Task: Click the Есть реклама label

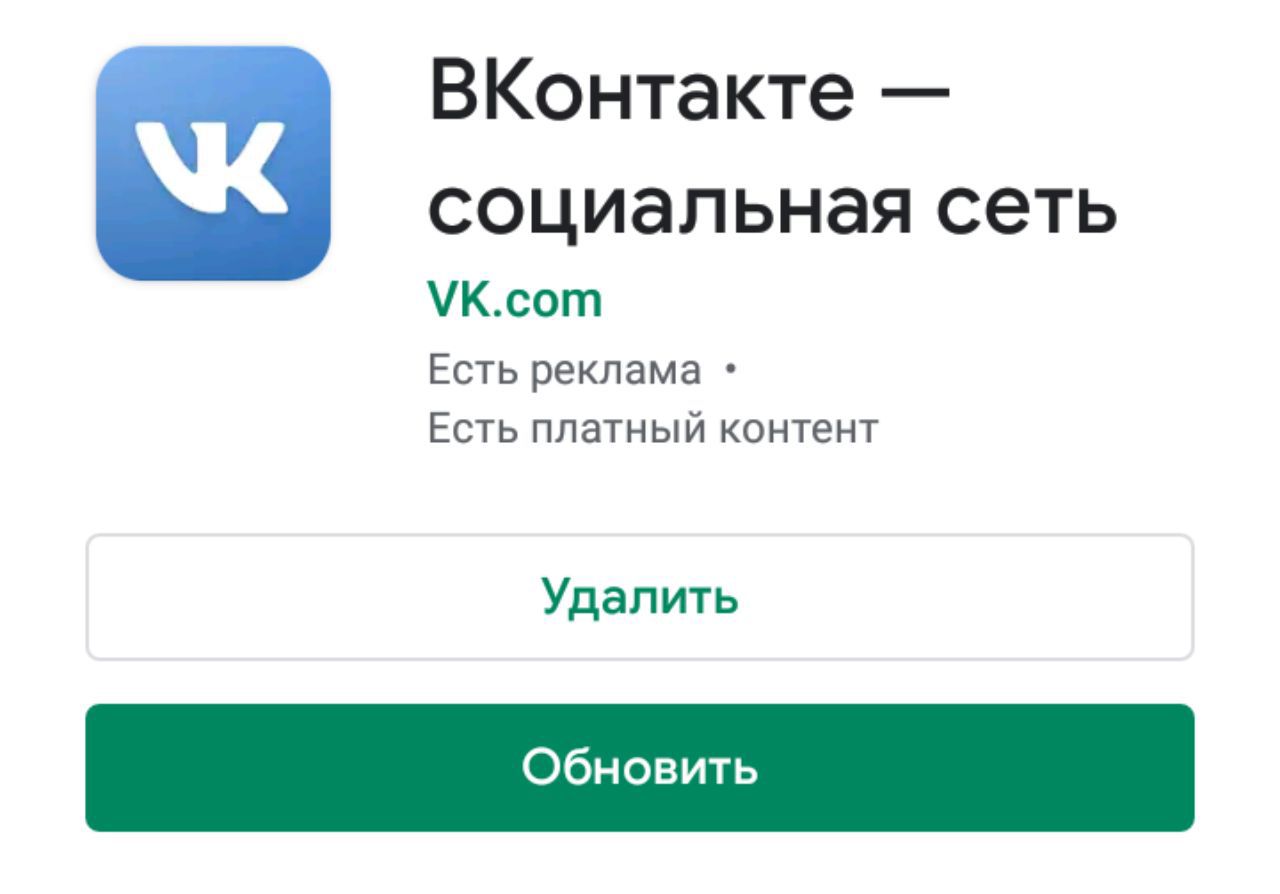Action: point(564,371)
